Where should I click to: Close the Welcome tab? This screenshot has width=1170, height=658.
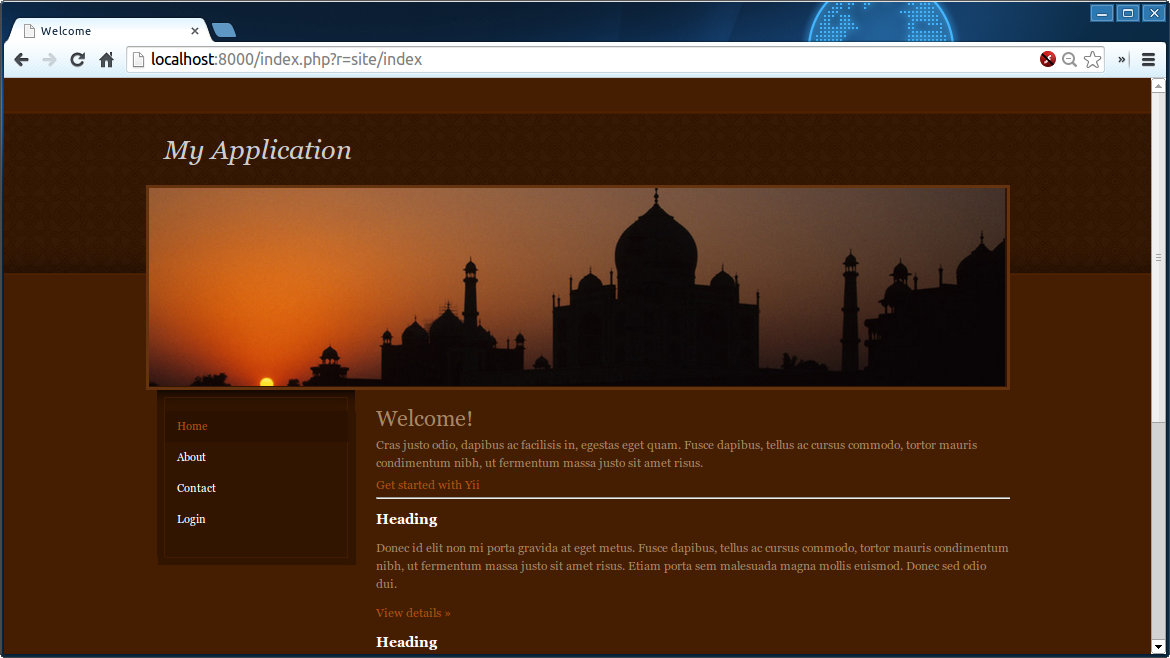point(195,31)
